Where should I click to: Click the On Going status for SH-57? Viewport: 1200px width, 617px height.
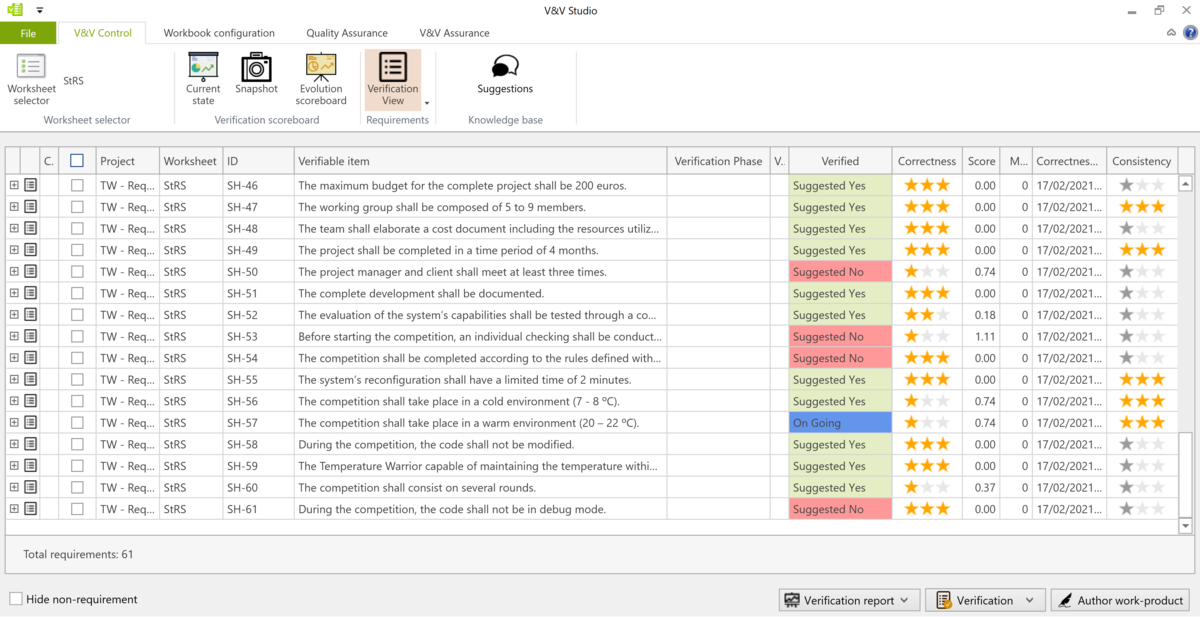(x=840, y=422)
